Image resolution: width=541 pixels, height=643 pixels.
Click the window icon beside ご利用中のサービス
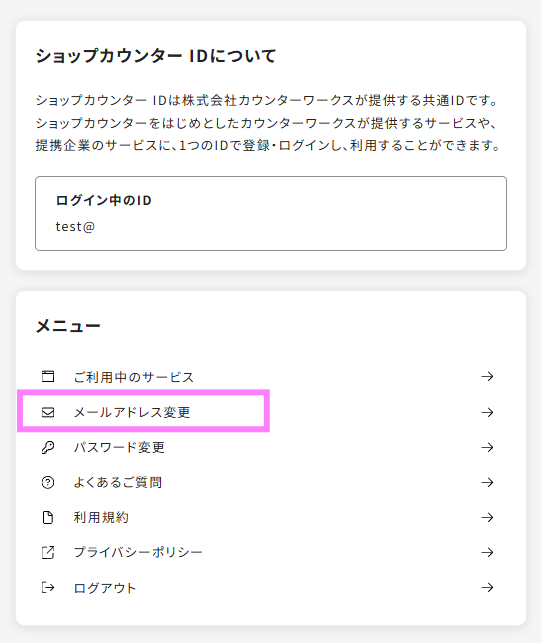pos(48,376)
